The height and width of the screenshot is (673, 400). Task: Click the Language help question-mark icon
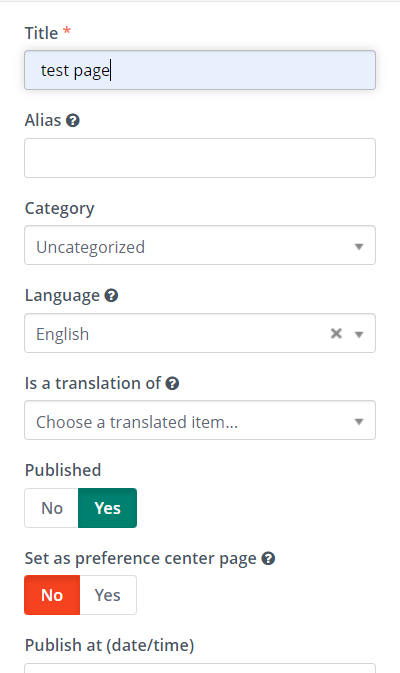111,296
